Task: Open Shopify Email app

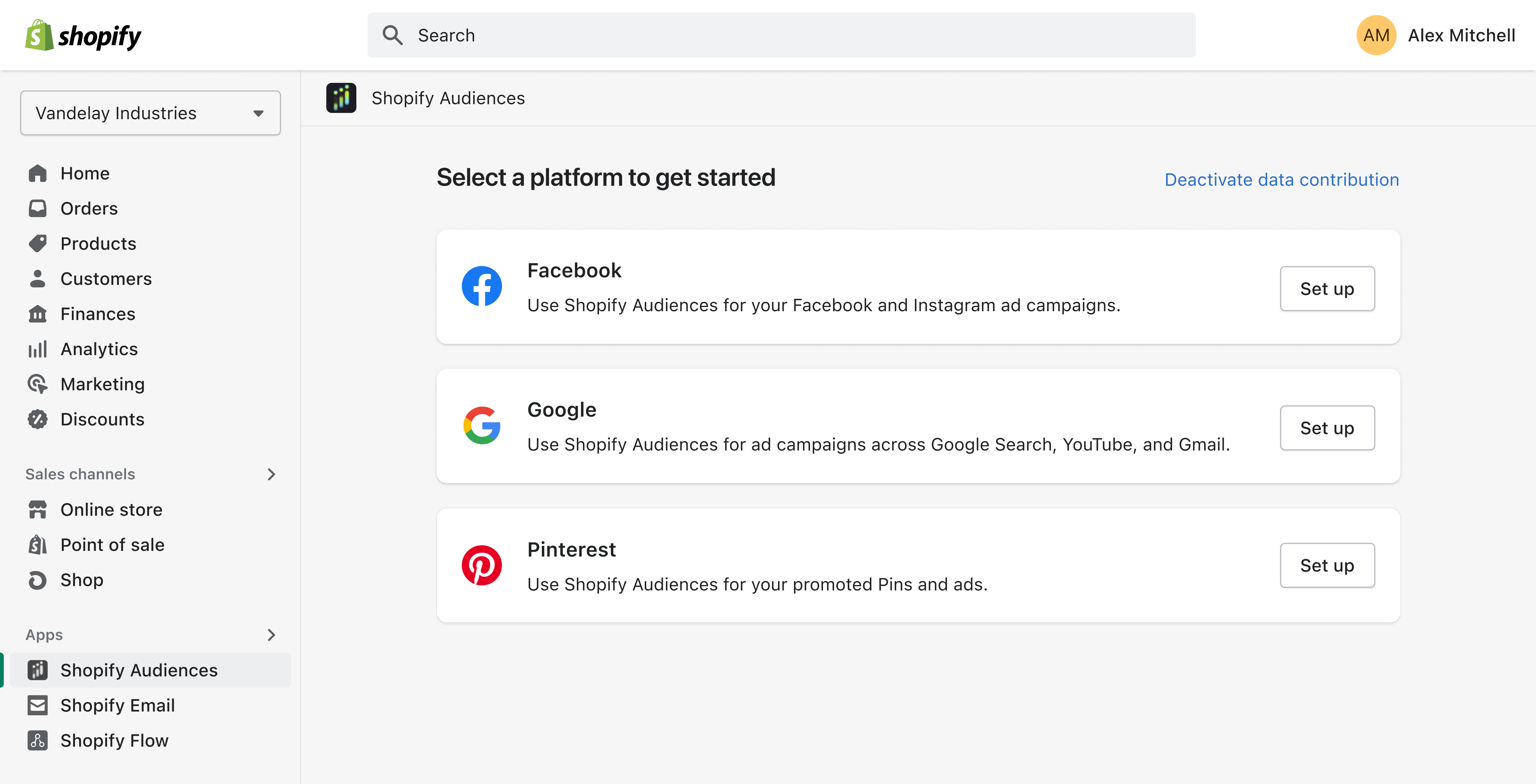Action: [117, 705]
